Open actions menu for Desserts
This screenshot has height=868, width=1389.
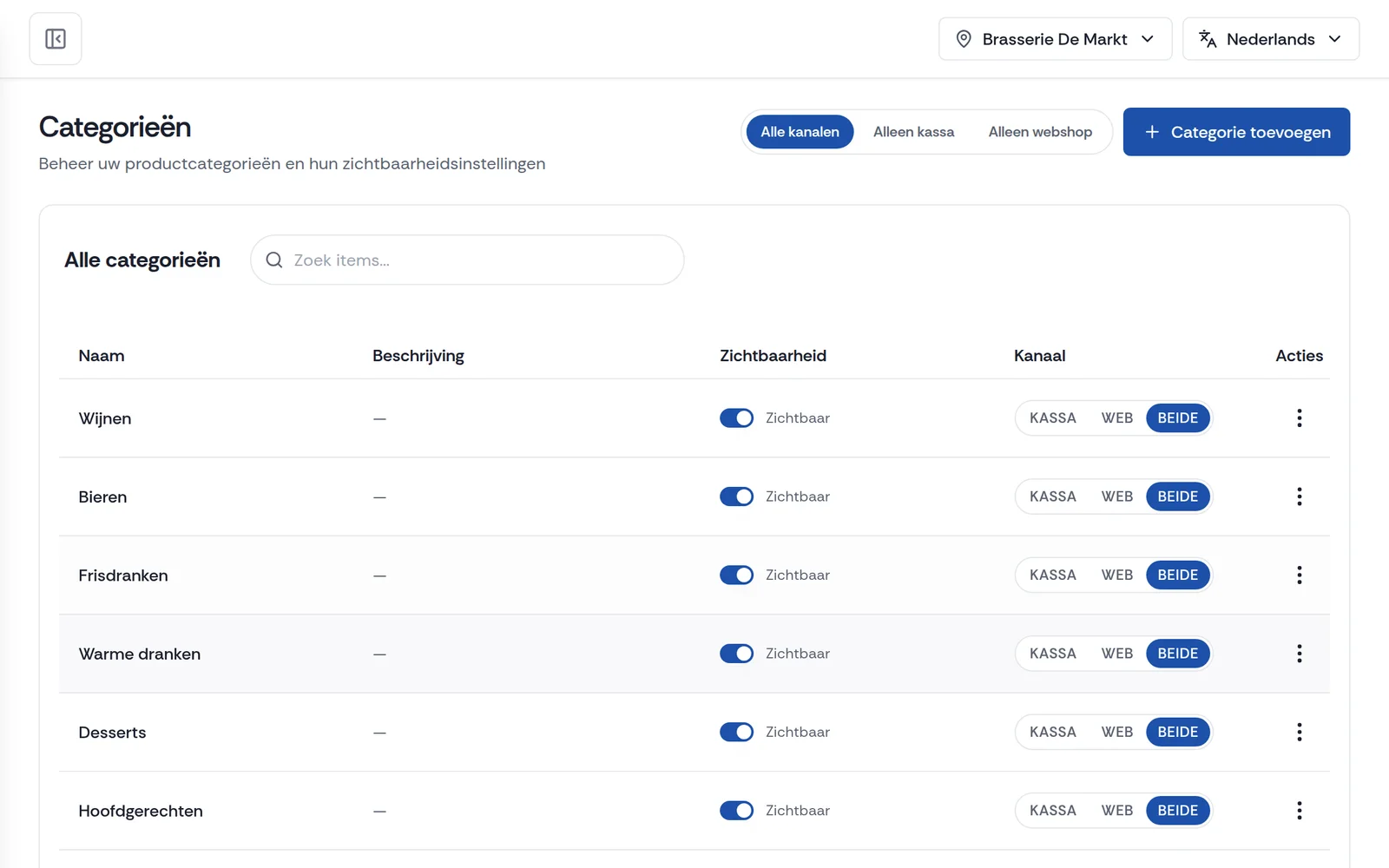click(1299, 733)
